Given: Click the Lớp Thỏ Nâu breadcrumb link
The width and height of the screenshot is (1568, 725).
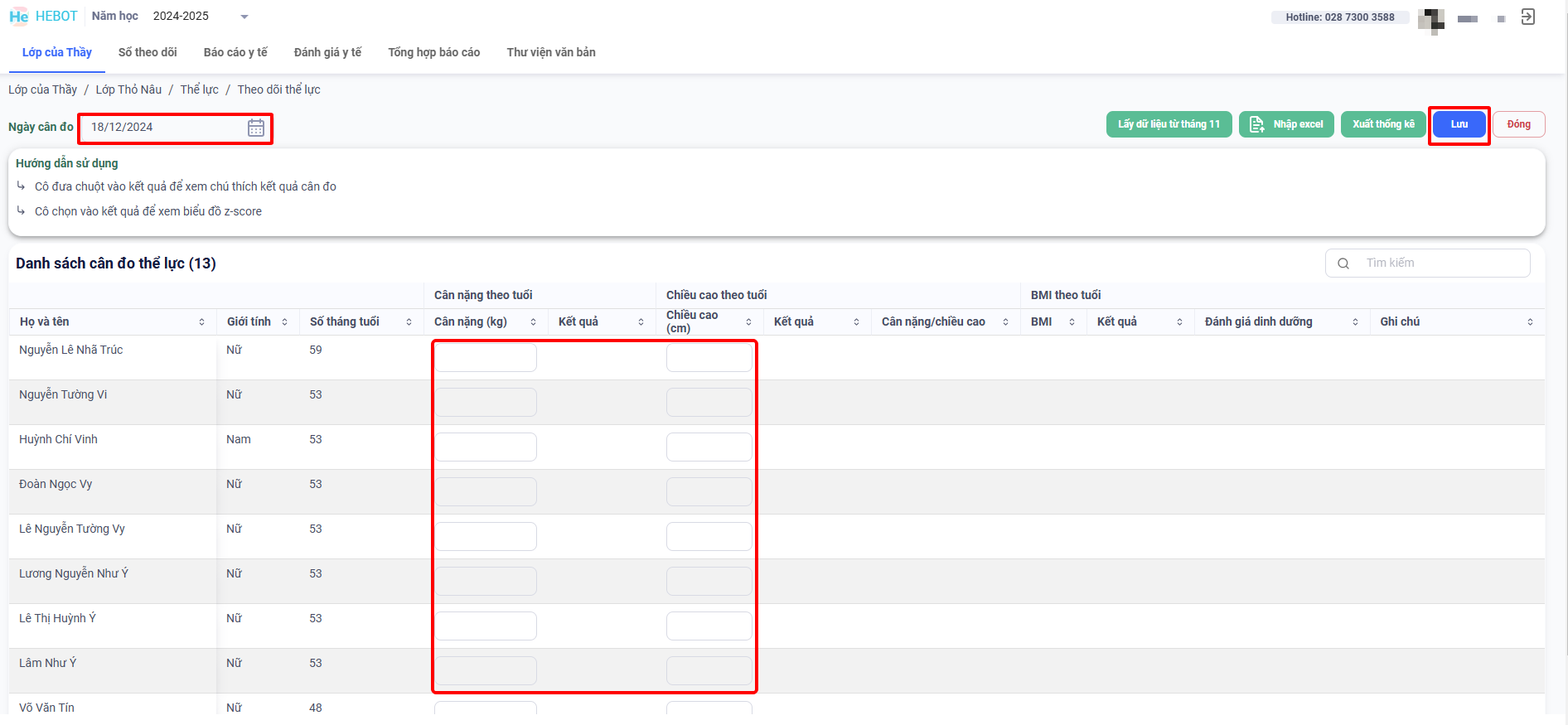Looking at the screenshot, I should click(128, 89).
